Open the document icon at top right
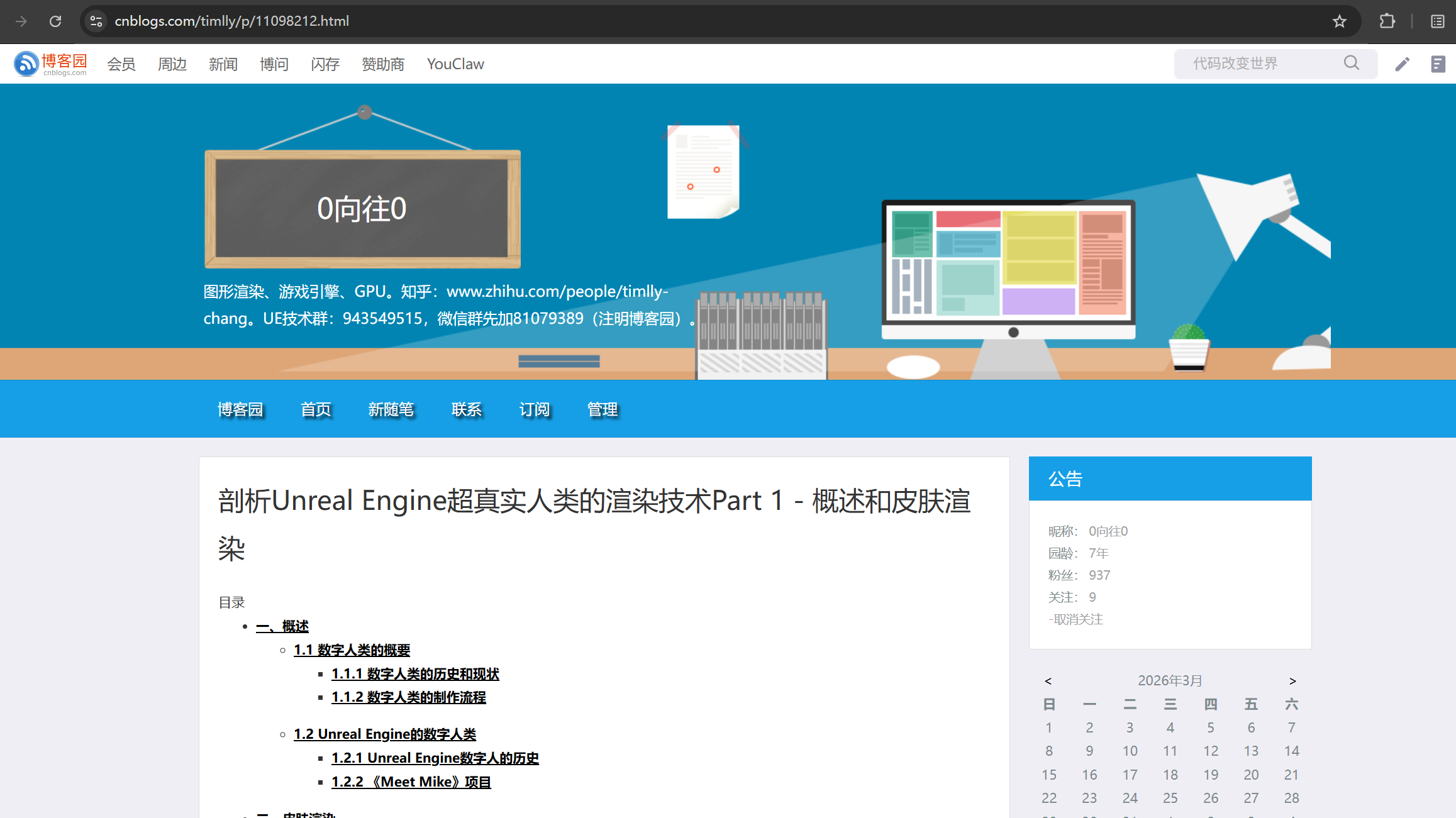1456x818 pixels. click(1438, 64)
